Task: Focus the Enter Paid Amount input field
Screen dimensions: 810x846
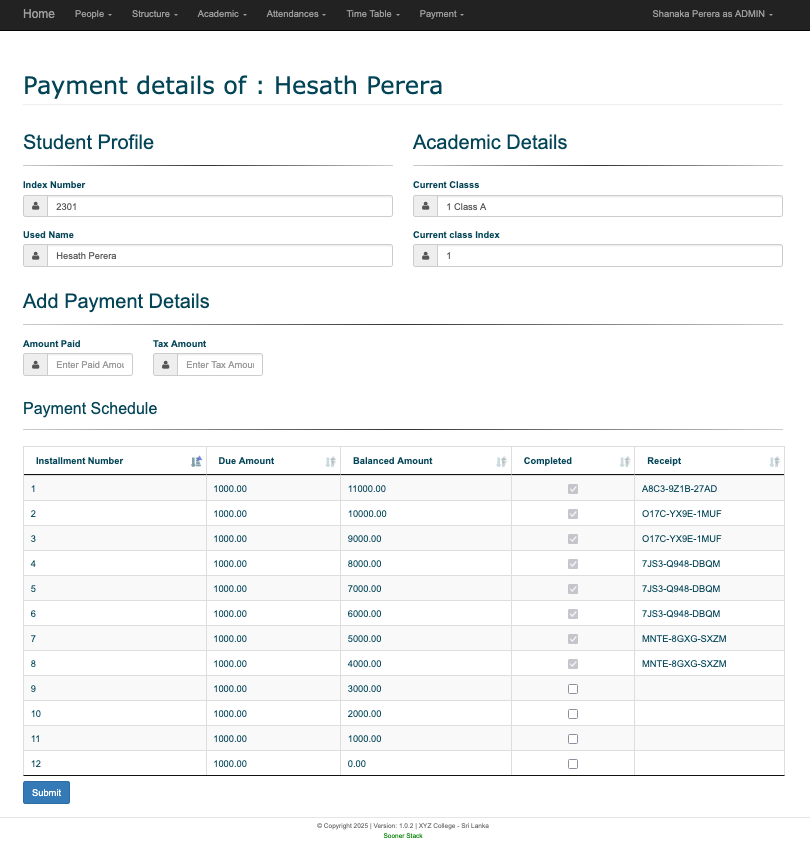Action: coord(90,365)
